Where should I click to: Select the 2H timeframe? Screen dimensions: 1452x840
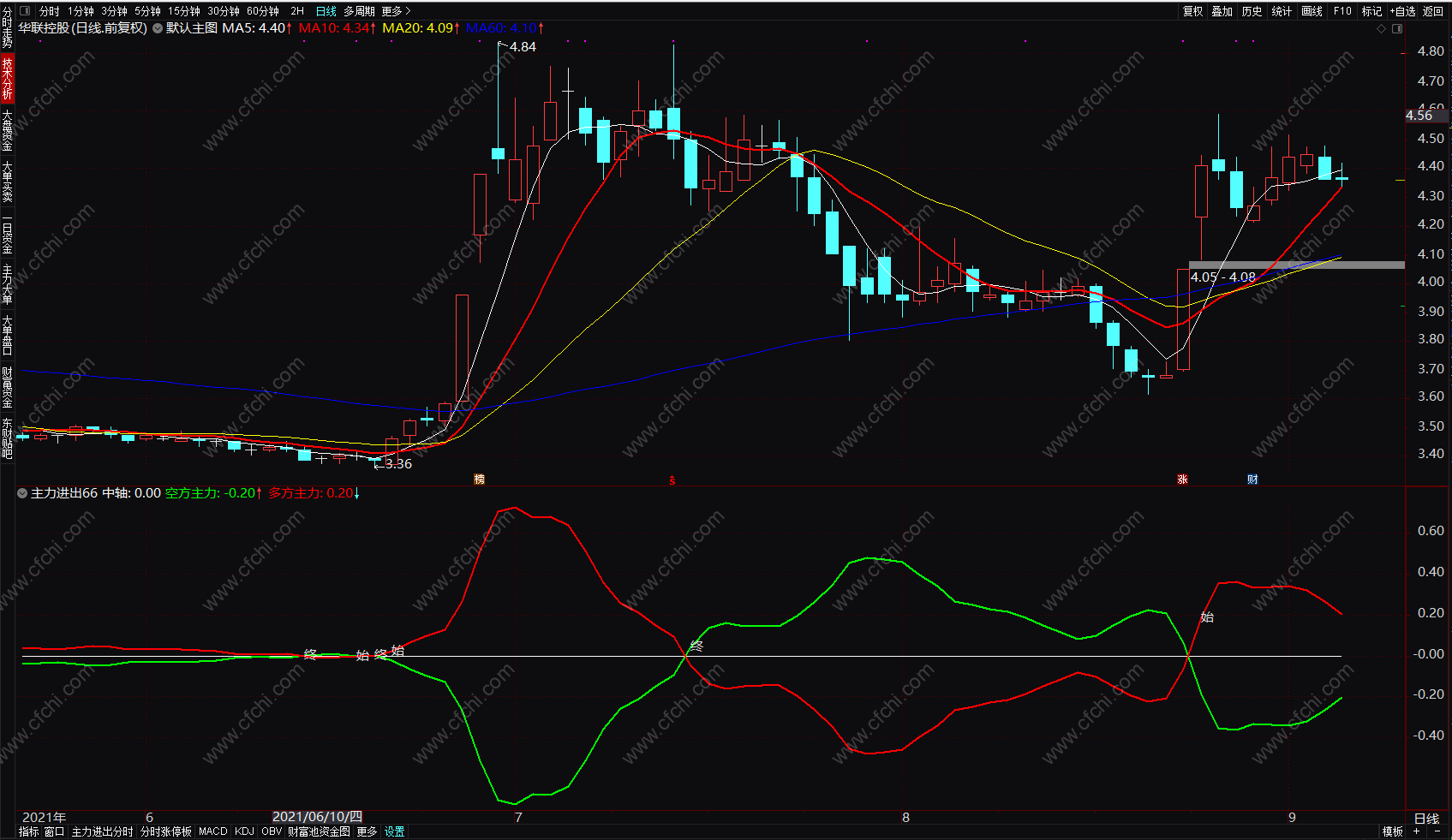297,11
